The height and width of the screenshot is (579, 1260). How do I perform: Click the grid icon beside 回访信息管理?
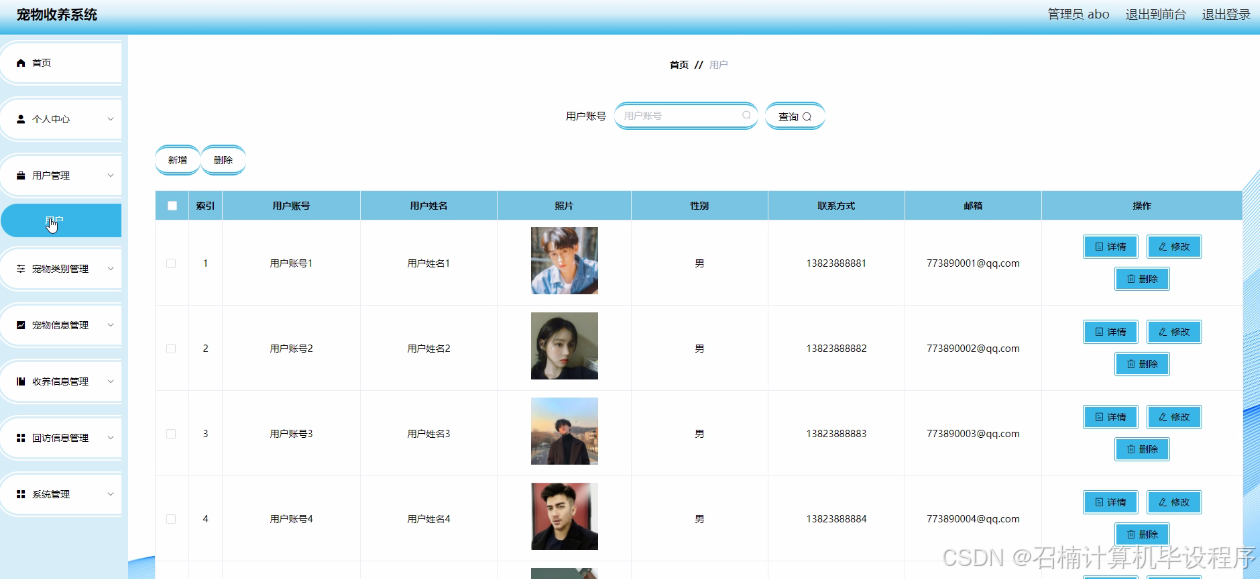(x=21, y=438)
